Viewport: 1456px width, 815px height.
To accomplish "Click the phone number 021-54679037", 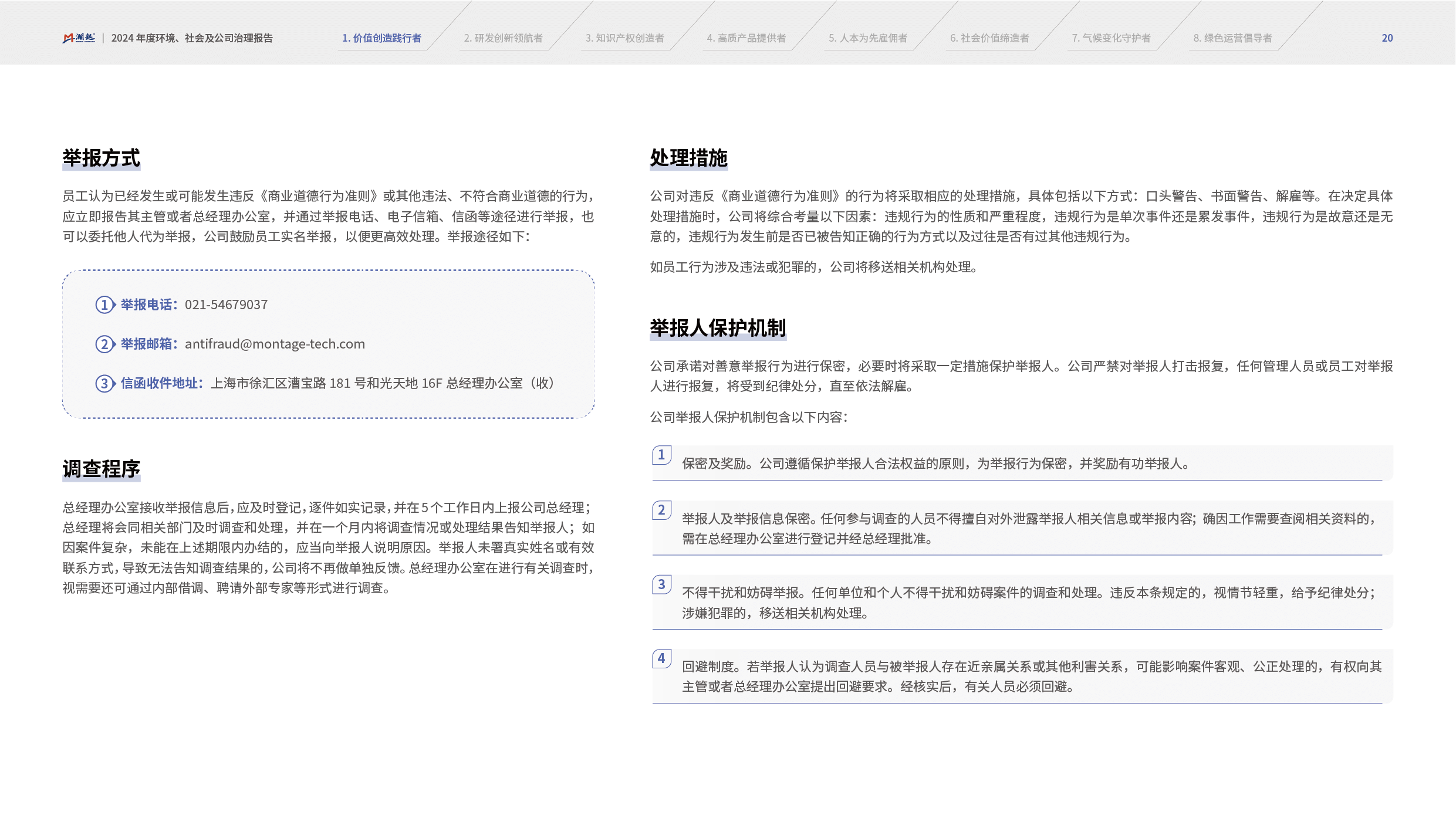I will tap(226, 305).
